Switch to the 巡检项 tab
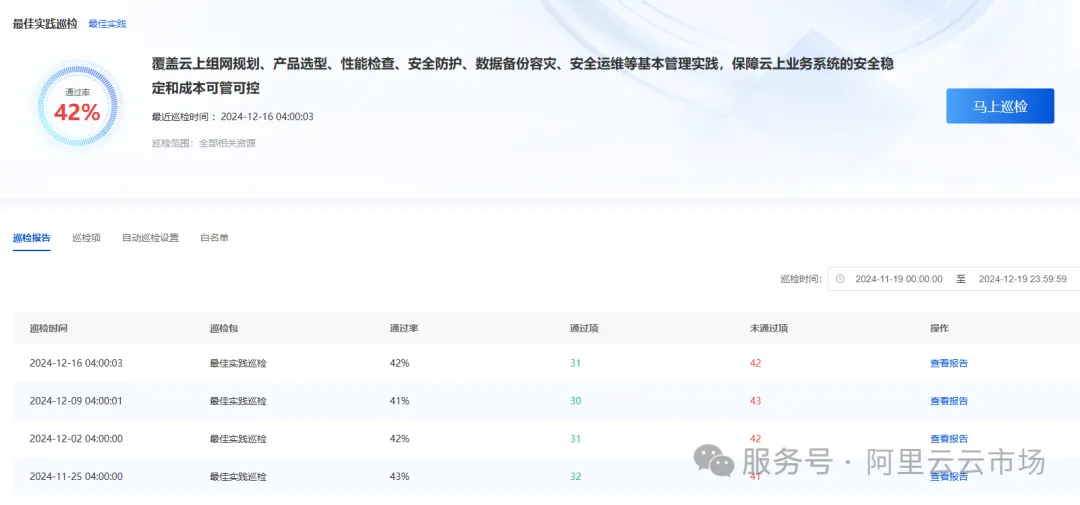This screenshot has height=505, width=1080. [x=86, y=238]
